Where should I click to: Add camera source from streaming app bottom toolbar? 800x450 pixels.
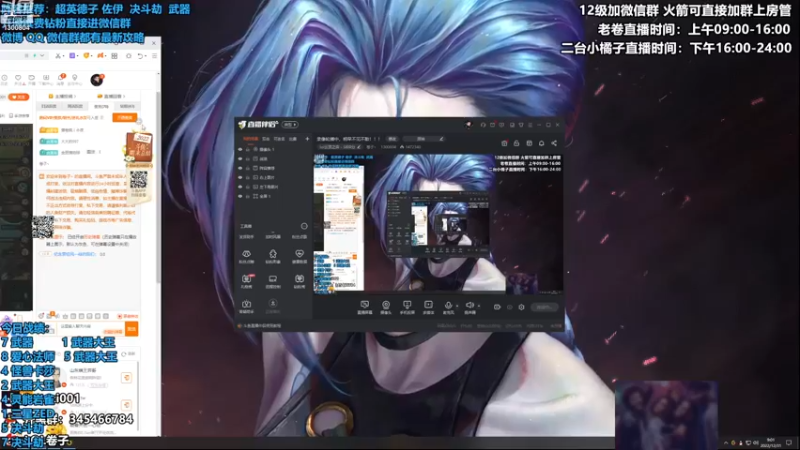pos(386,307)
